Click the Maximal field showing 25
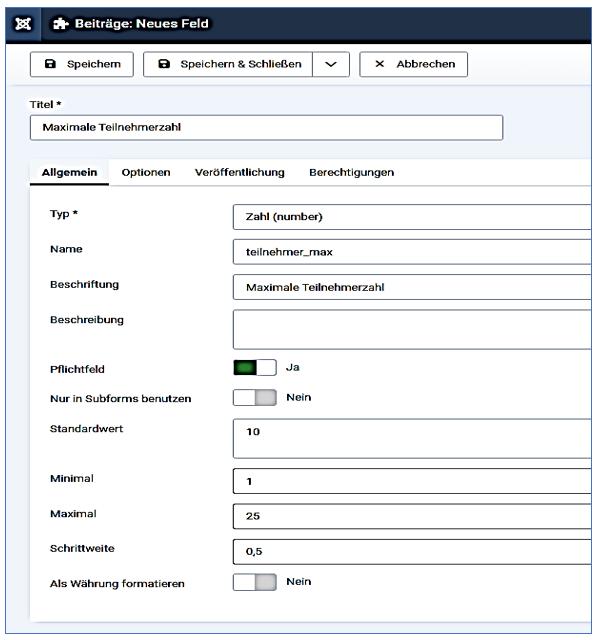Image resolution: width=600 pixels, height=640 pixels. coord(410,516)
